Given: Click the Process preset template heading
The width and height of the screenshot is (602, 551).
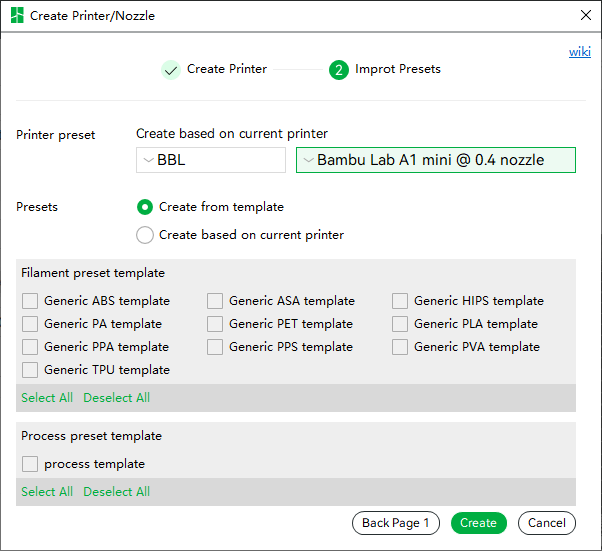Looking at the screenshot, I should click(91, 436).
